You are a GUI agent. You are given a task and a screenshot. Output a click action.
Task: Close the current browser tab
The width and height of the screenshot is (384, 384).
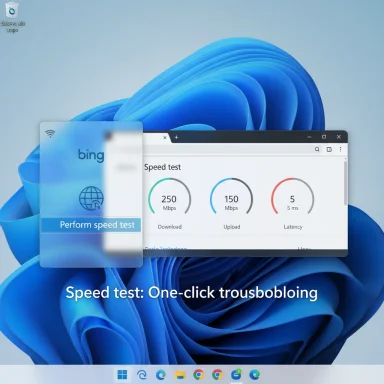[165, 137]
